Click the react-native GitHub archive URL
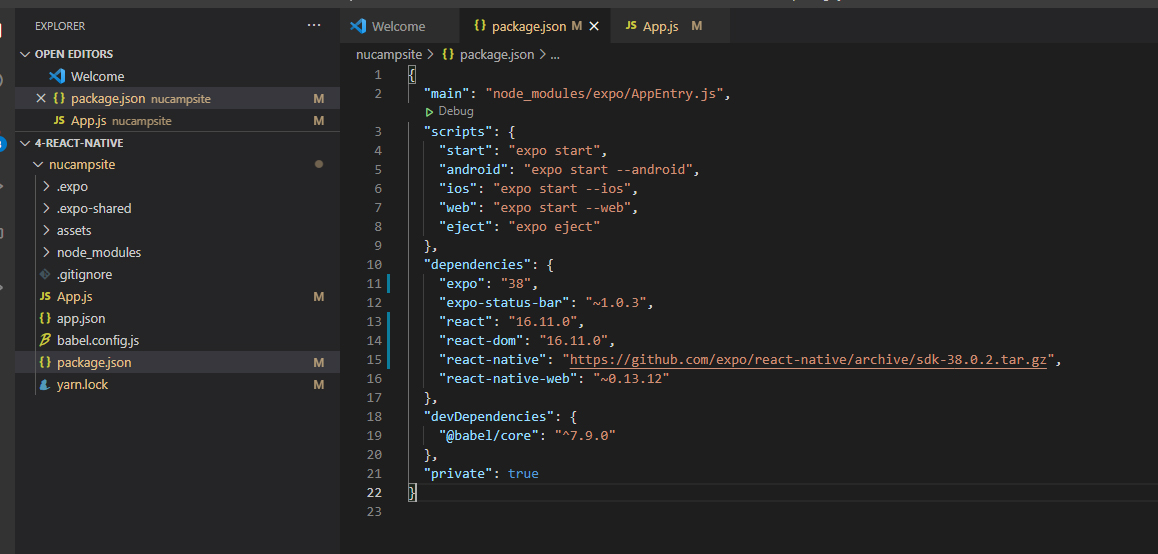 [x=808, y=360]
